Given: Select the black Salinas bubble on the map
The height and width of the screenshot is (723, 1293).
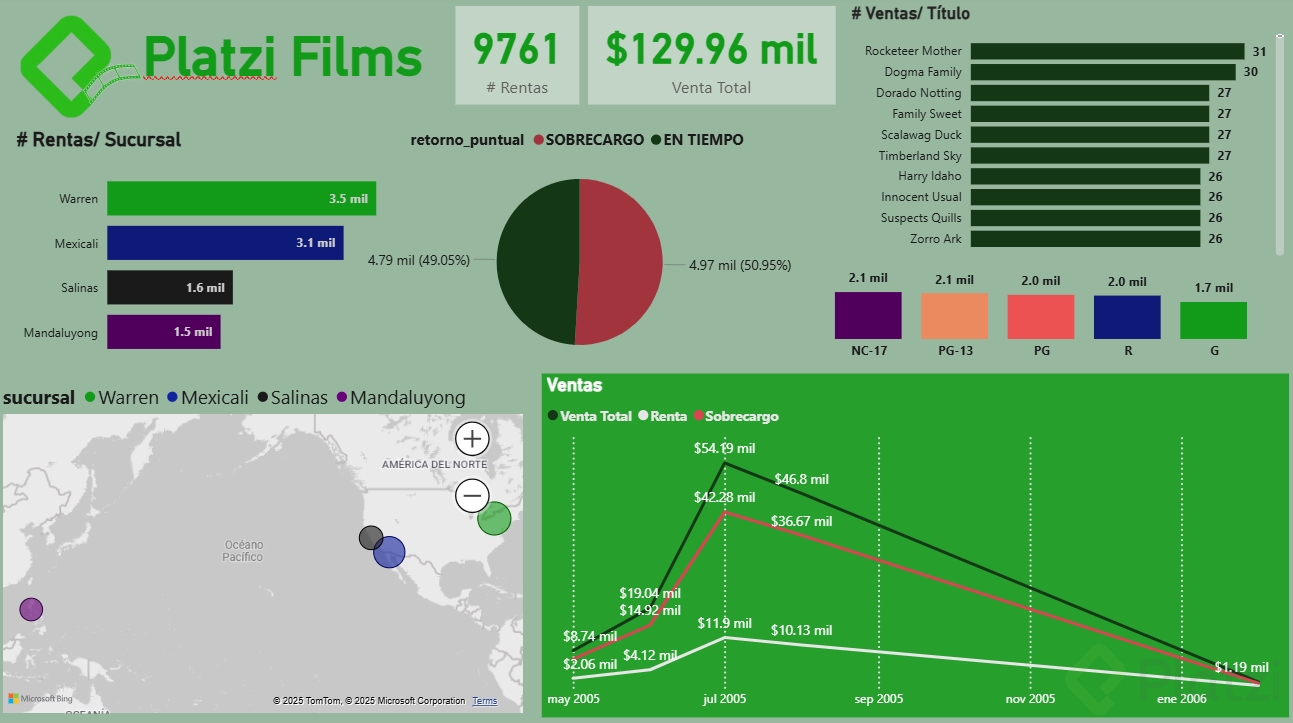Looking at the screenshot, I should point(371,538).
